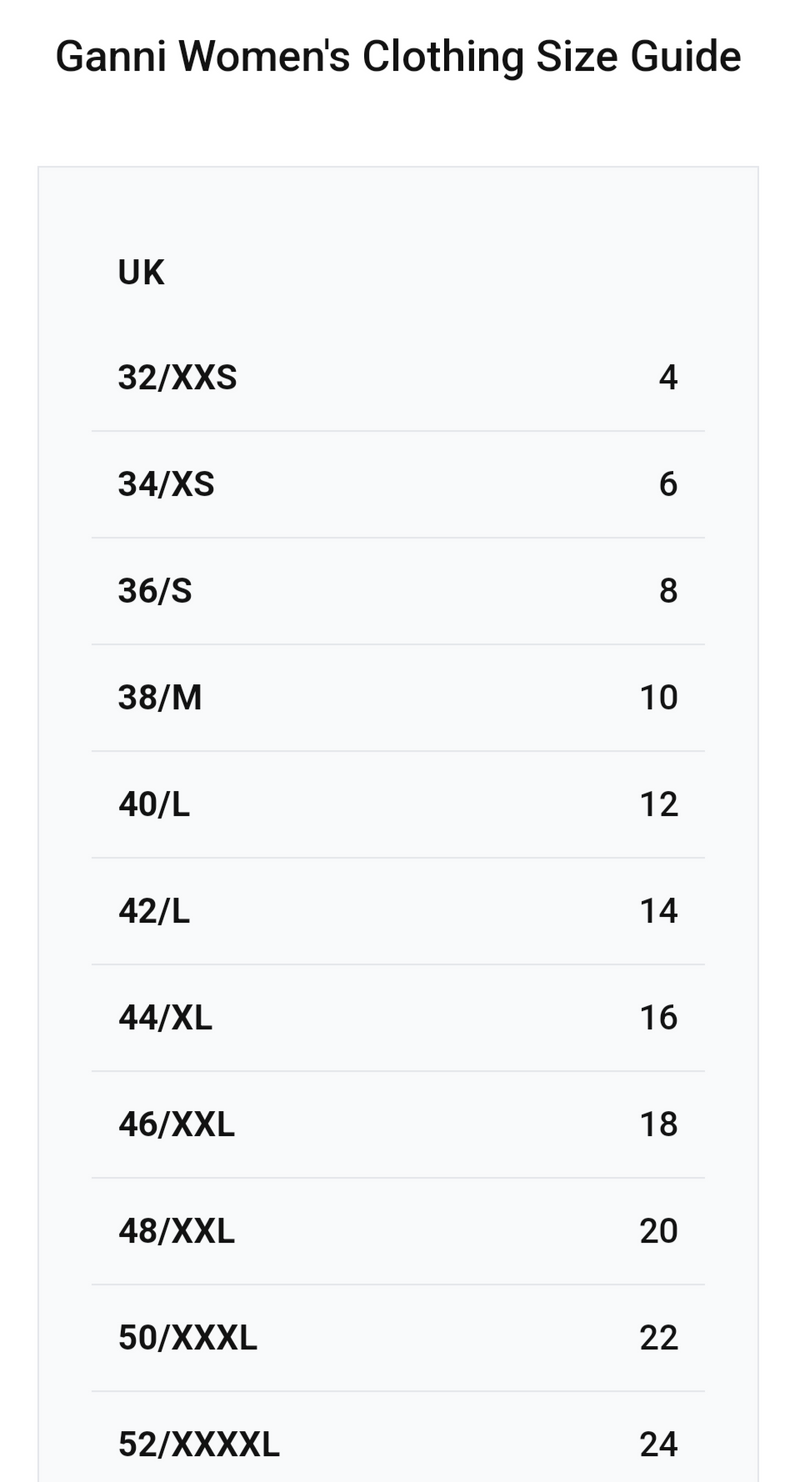Click the 48/XXL size row label

coord(176,1231)
